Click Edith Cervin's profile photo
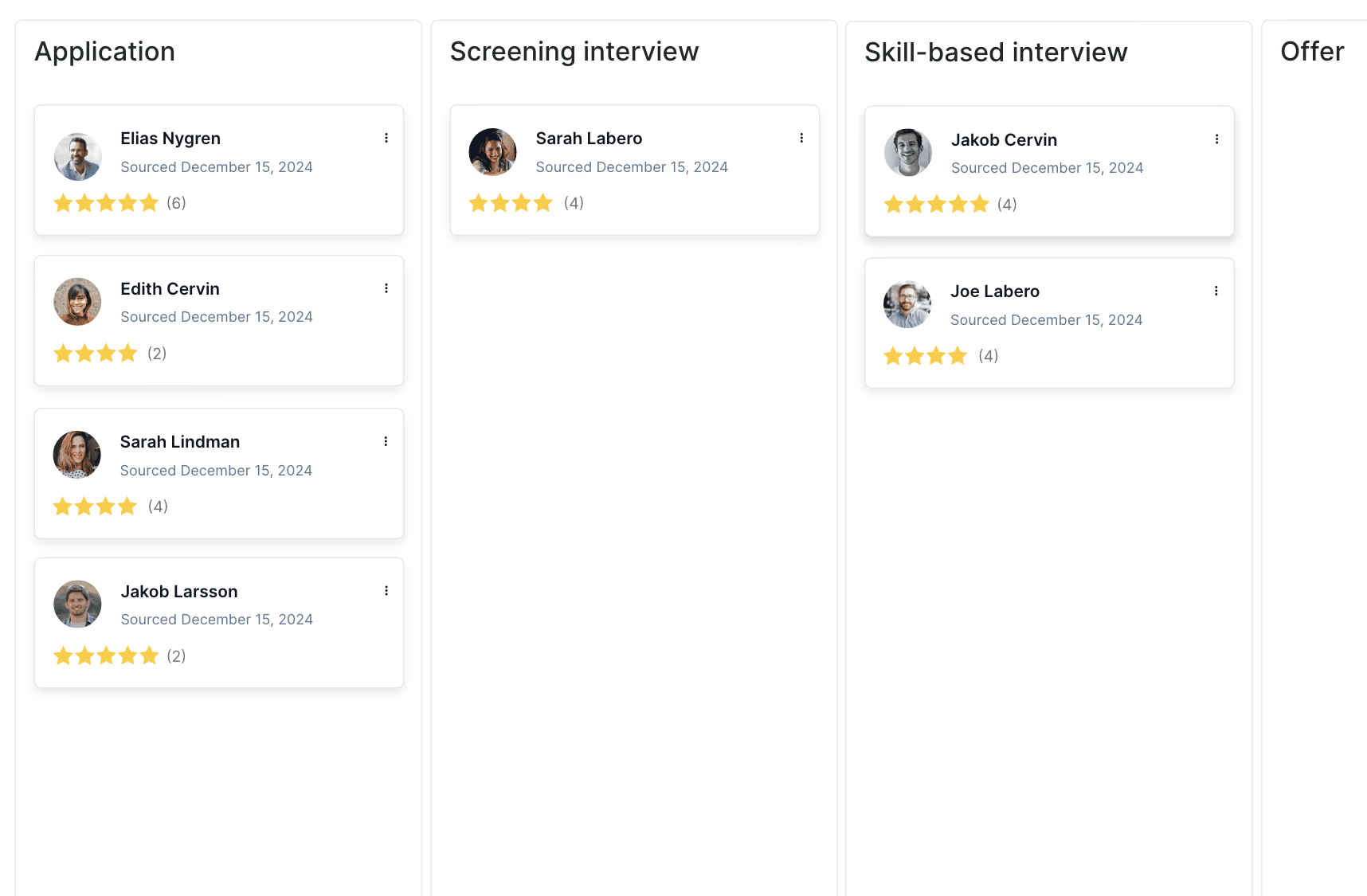The height and width of the screenshot is (896, 1367). 77,302
